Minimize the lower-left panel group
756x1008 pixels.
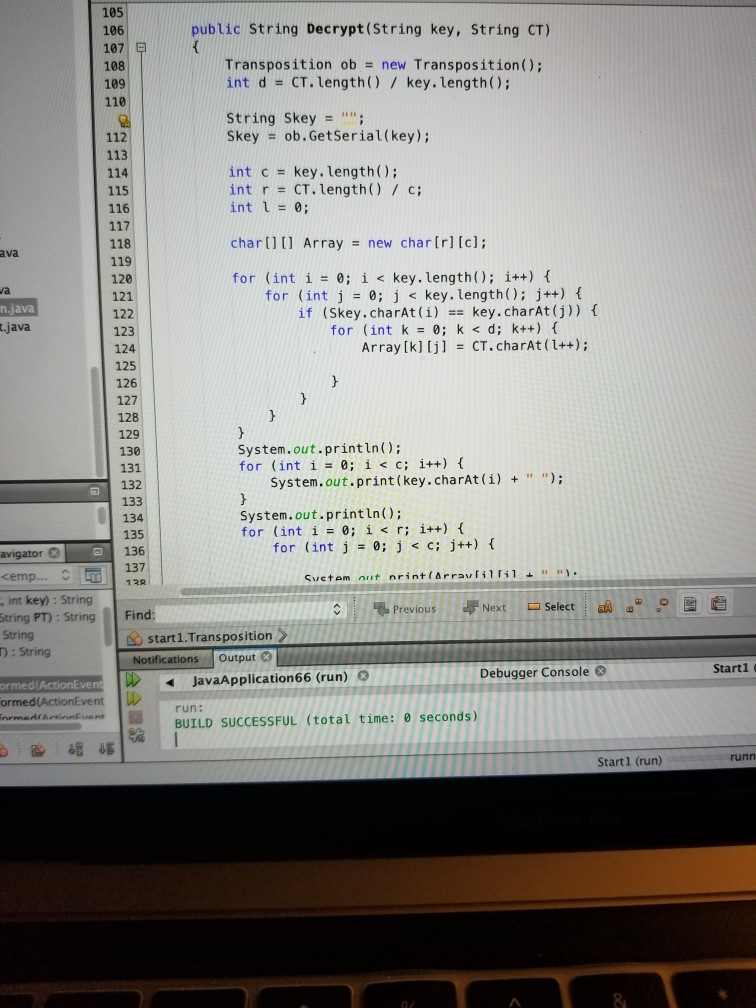(x=94, y=491)
